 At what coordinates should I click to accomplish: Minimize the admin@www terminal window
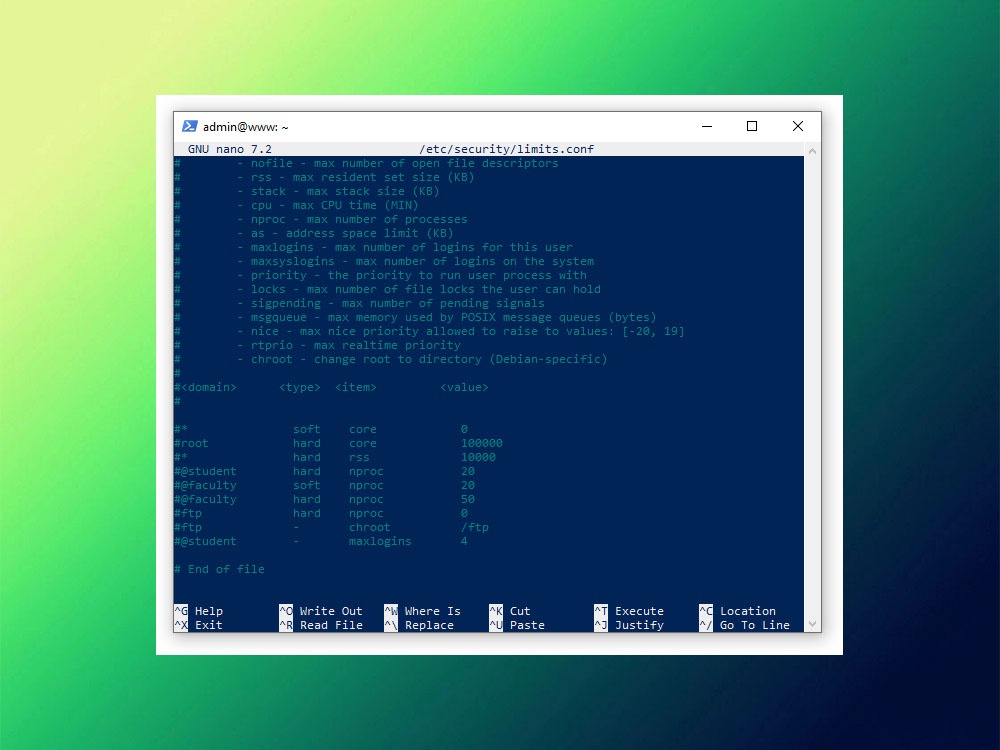[706, 127]
